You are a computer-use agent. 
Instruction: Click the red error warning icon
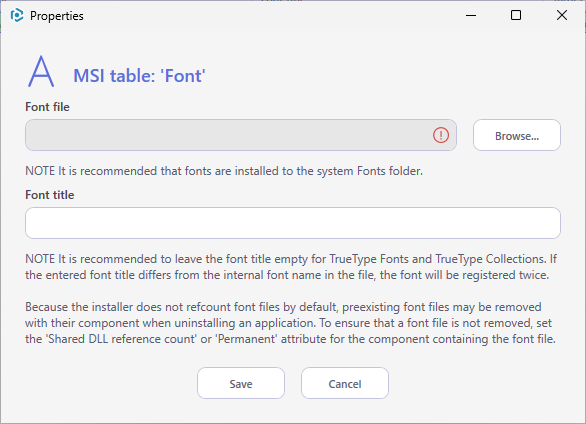[x=441, y=135]
